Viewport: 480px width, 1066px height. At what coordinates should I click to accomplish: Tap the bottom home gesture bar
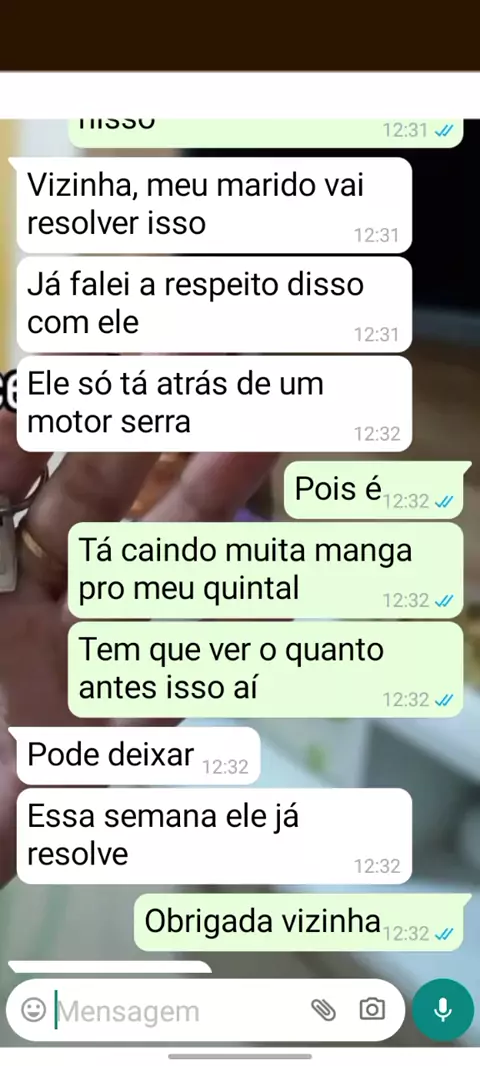240,1056
